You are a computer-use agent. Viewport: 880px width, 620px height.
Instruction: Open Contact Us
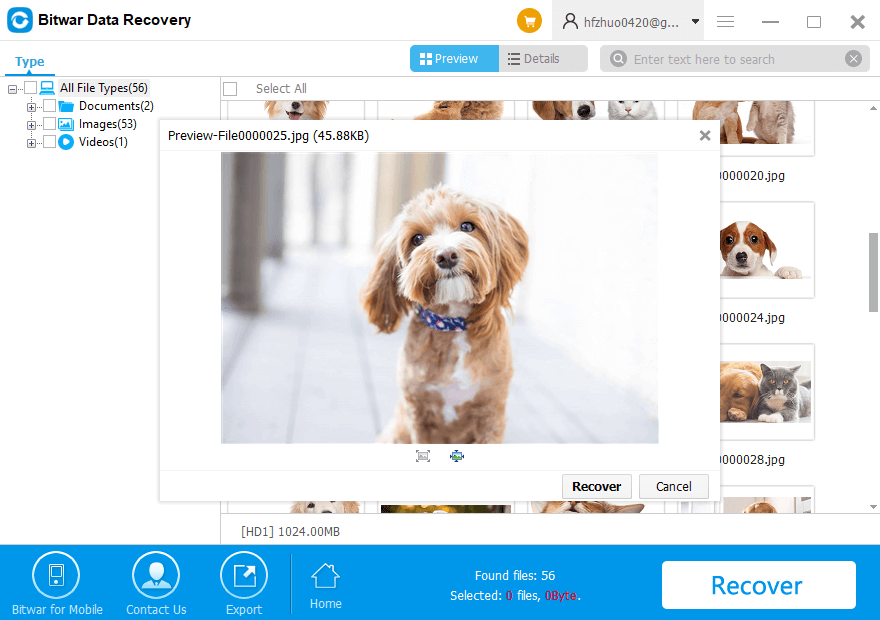coord(156,584)
